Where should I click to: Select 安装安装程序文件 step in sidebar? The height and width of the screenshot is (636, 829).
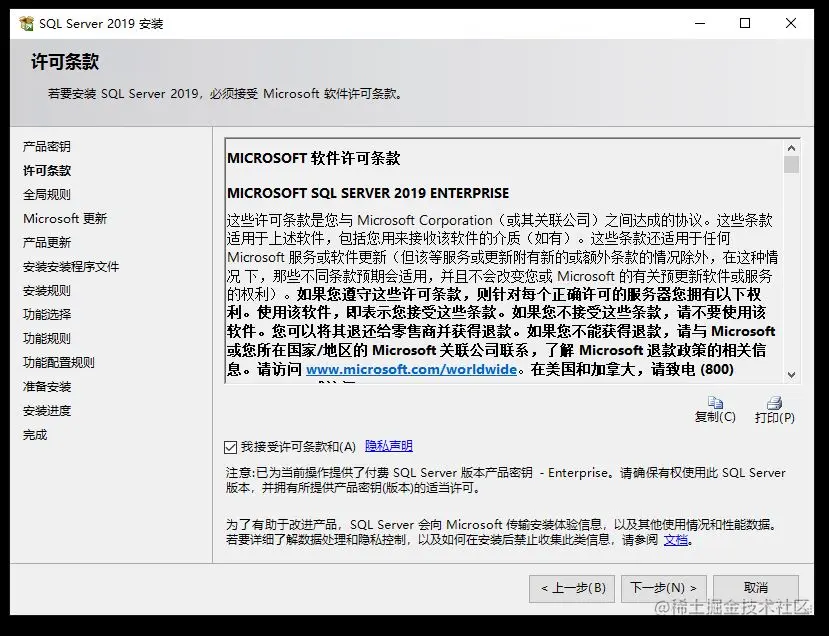71,267
